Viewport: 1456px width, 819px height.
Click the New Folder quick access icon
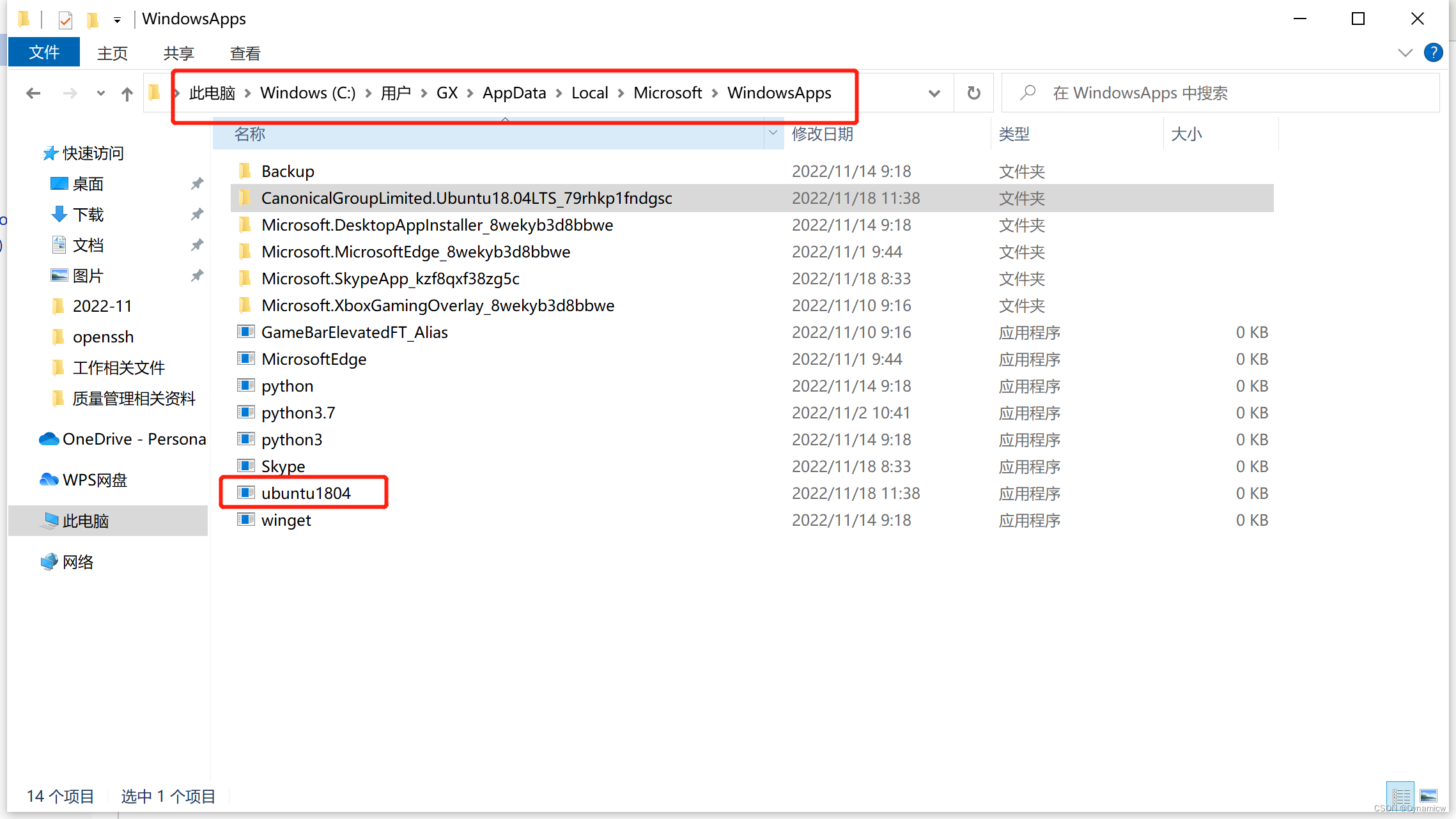click(x=93, y=20)
